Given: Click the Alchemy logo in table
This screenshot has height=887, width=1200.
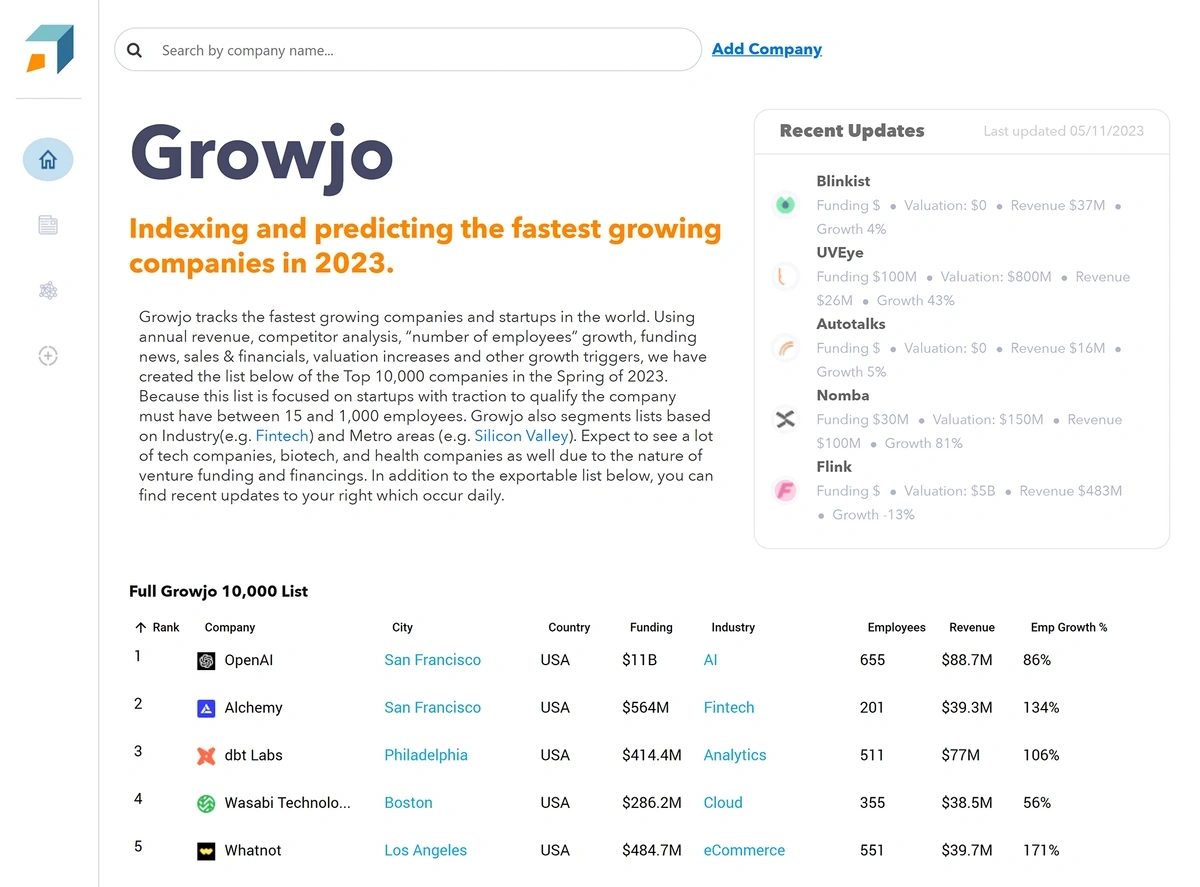Looking at the screenshot, I should click(x=206, y=708).
